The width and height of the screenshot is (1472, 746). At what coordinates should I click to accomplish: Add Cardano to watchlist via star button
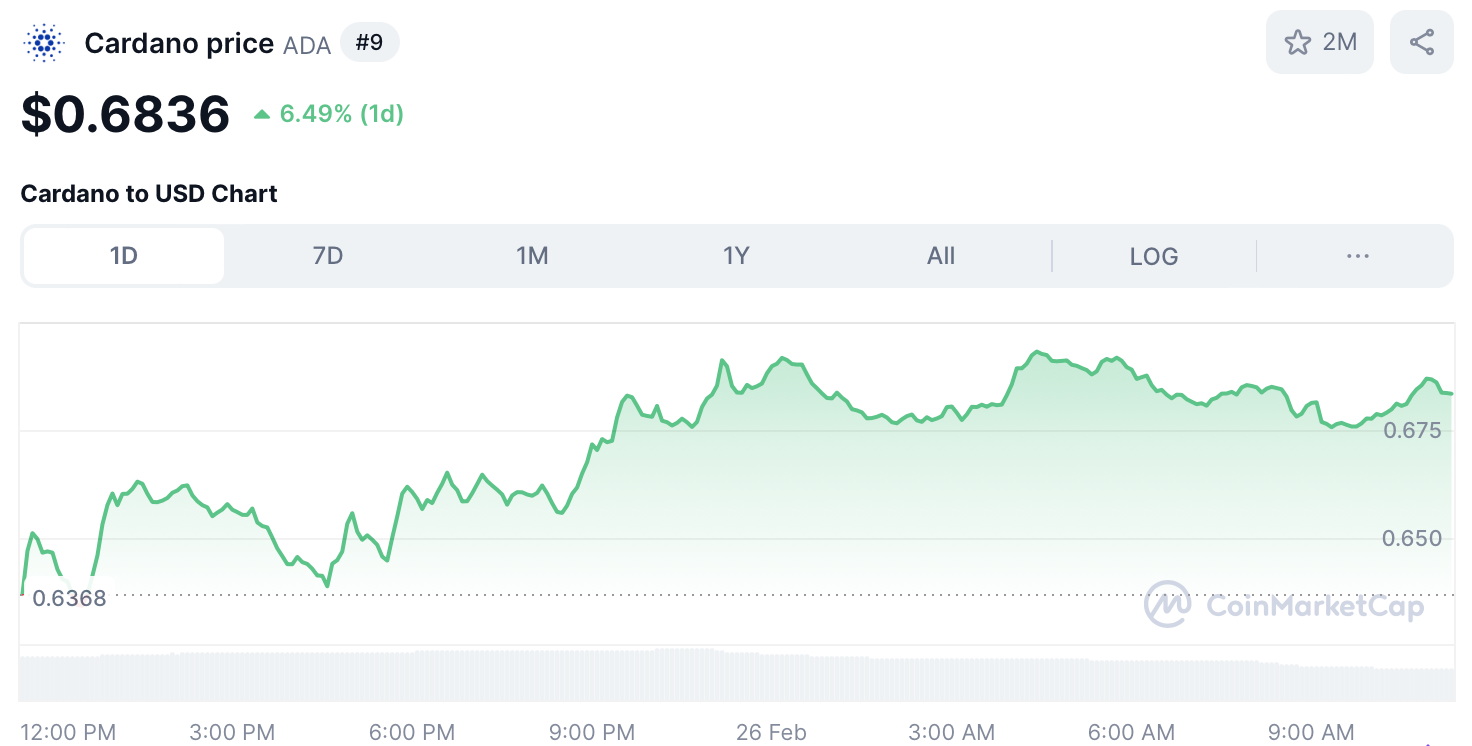pos(1320,42)
